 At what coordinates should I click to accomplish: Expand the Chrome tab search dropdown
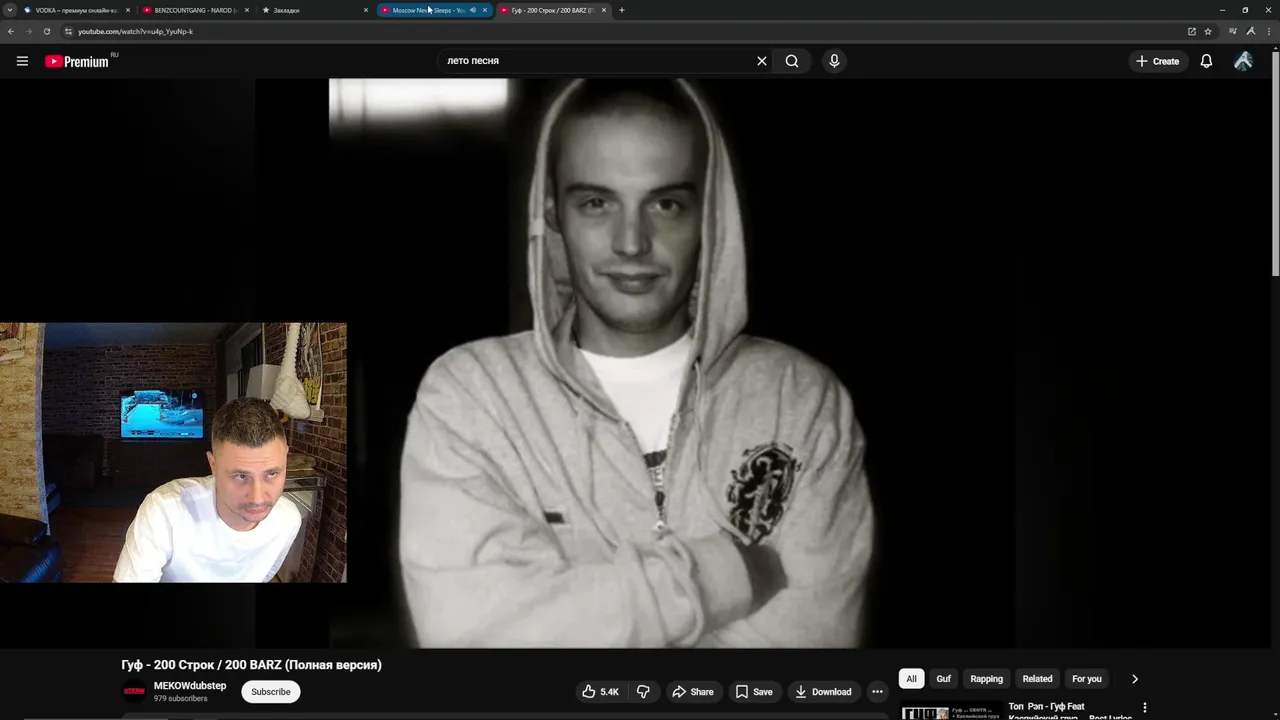click(x=9, y=10)
